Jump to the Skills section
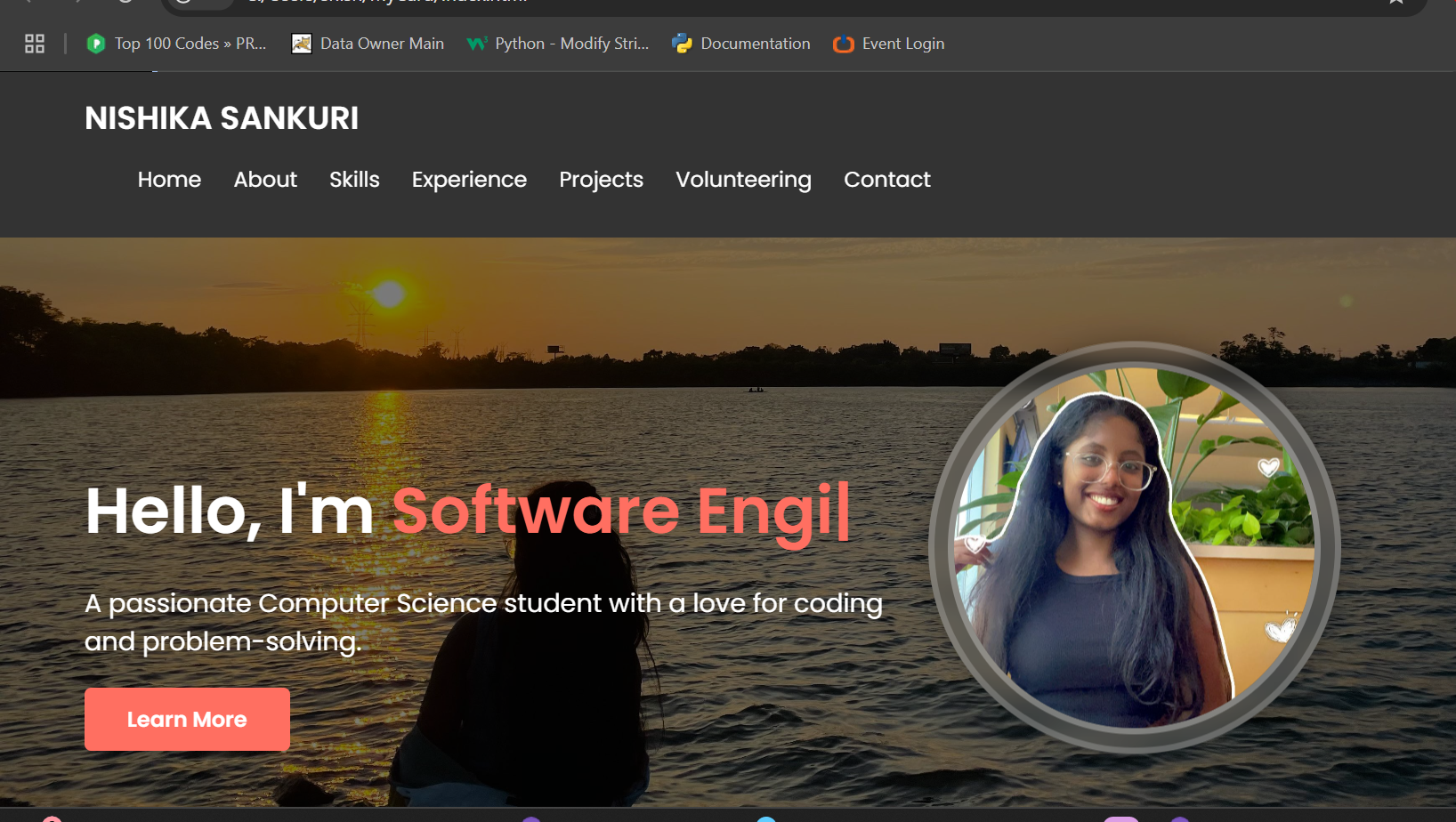Image resolution: width=1456 pixels, height=822 pixels. (x=354, y=180)
